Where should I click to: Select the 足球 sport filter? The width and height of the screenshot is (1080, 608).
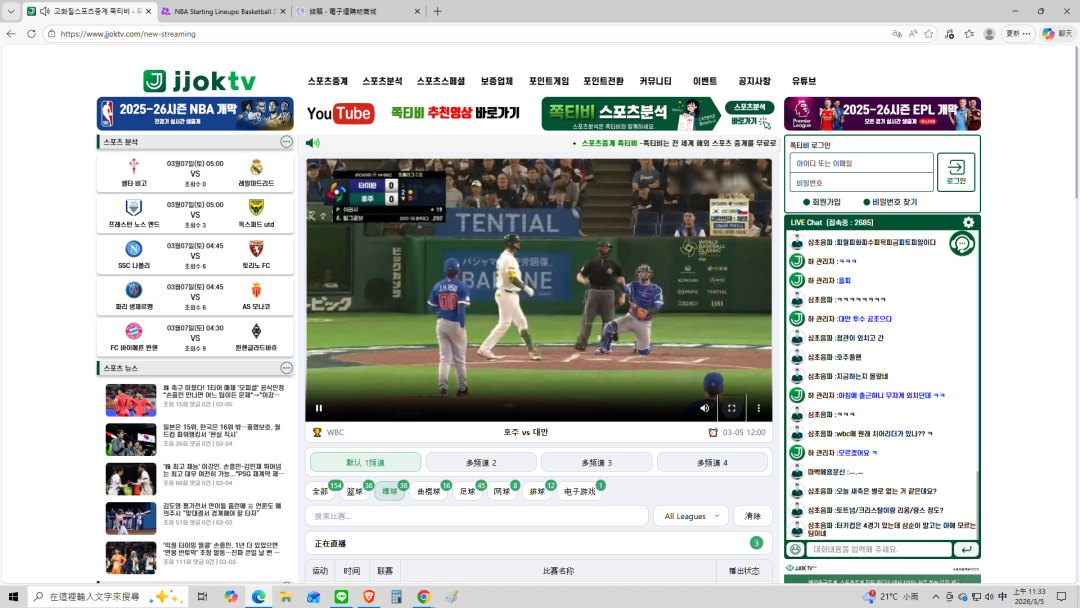tap(467, 491)
